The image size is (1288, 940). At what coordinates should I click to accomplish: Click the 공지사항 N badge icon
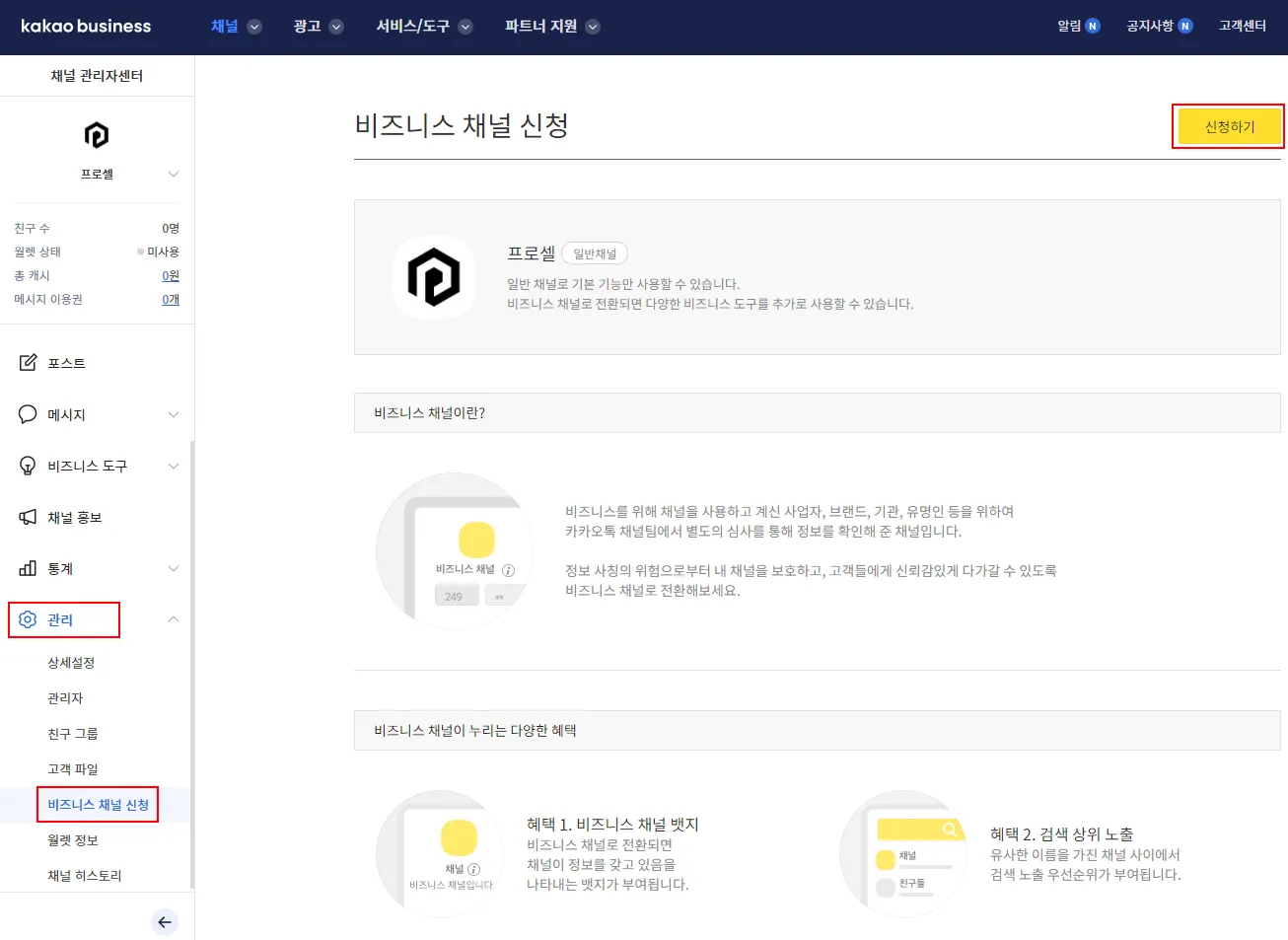point(1185,27)
